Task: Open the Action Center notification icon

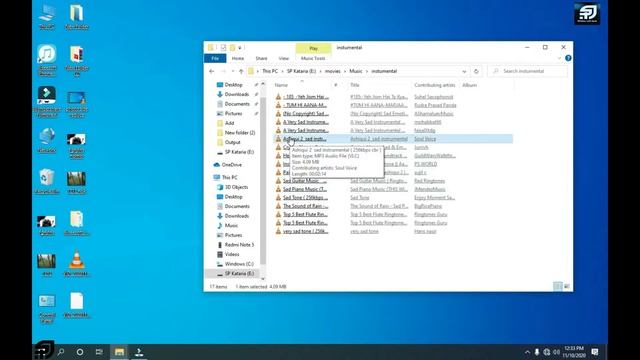Action: point(595,352)
